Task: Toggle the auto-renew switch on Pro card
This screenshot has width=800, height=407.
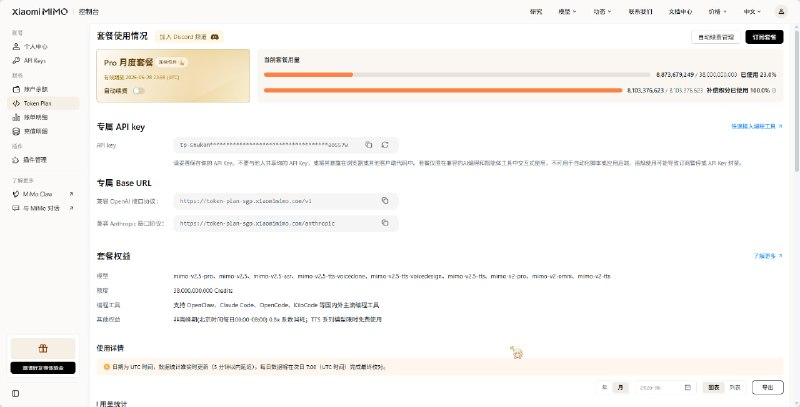Action: (138, 91)
